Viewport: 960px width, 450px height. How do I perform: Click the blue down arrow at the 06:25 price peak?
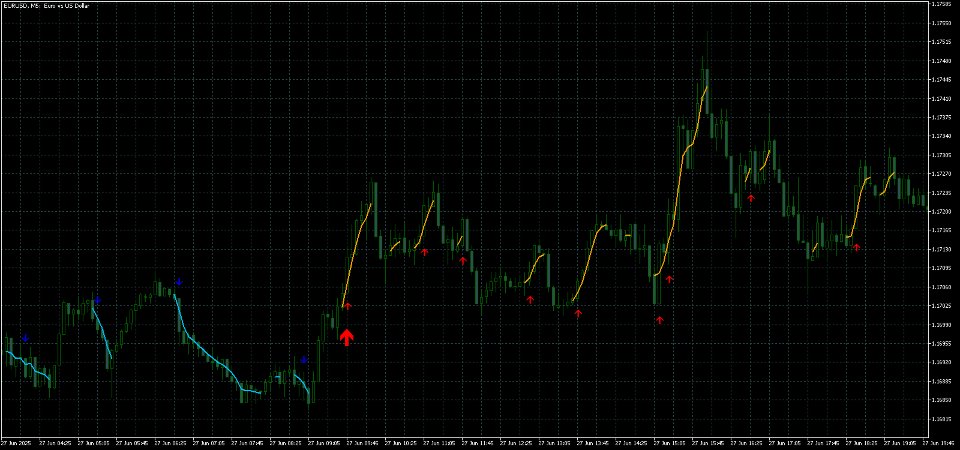(179, 282)
